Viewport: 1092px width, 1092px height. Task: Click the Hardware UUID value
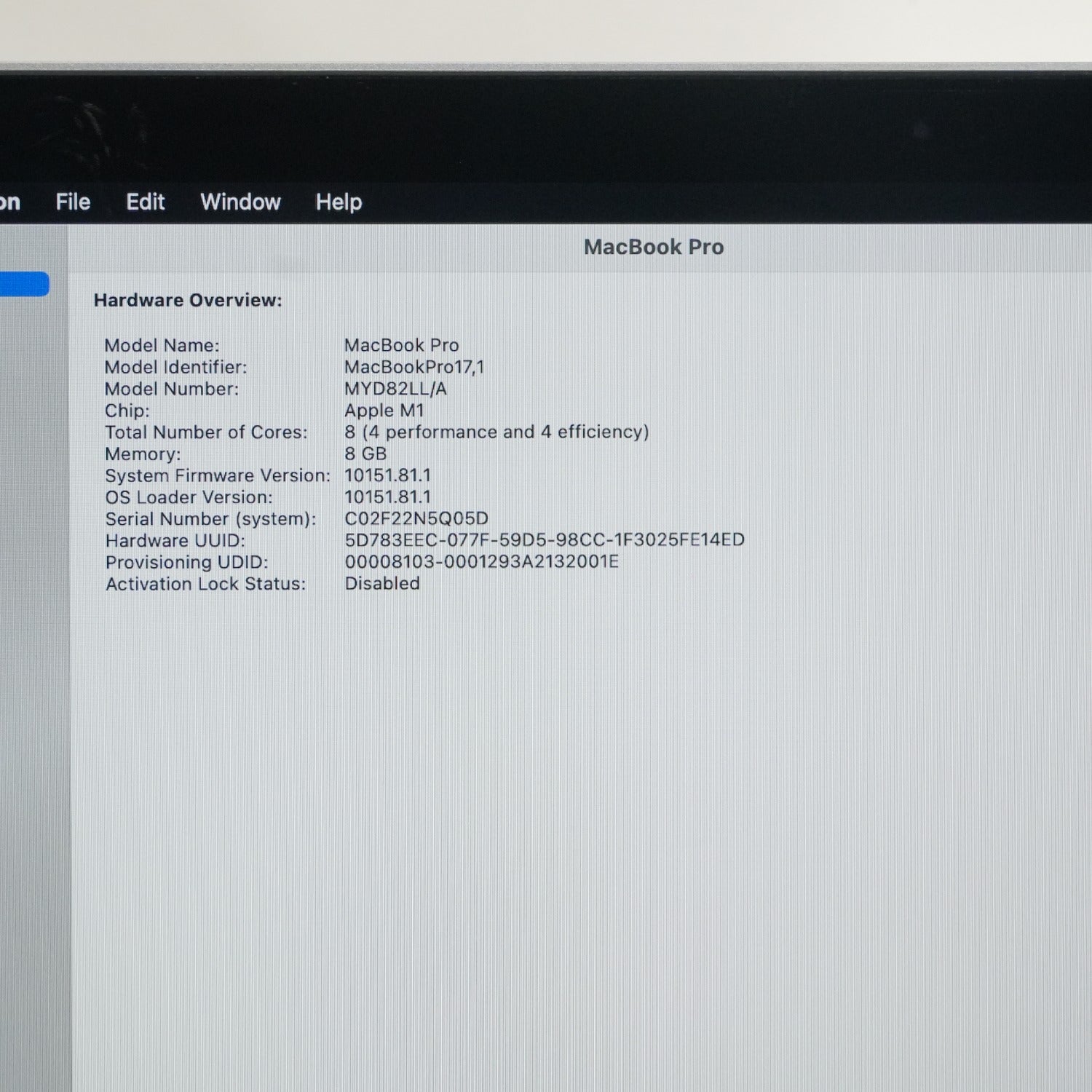545,539
